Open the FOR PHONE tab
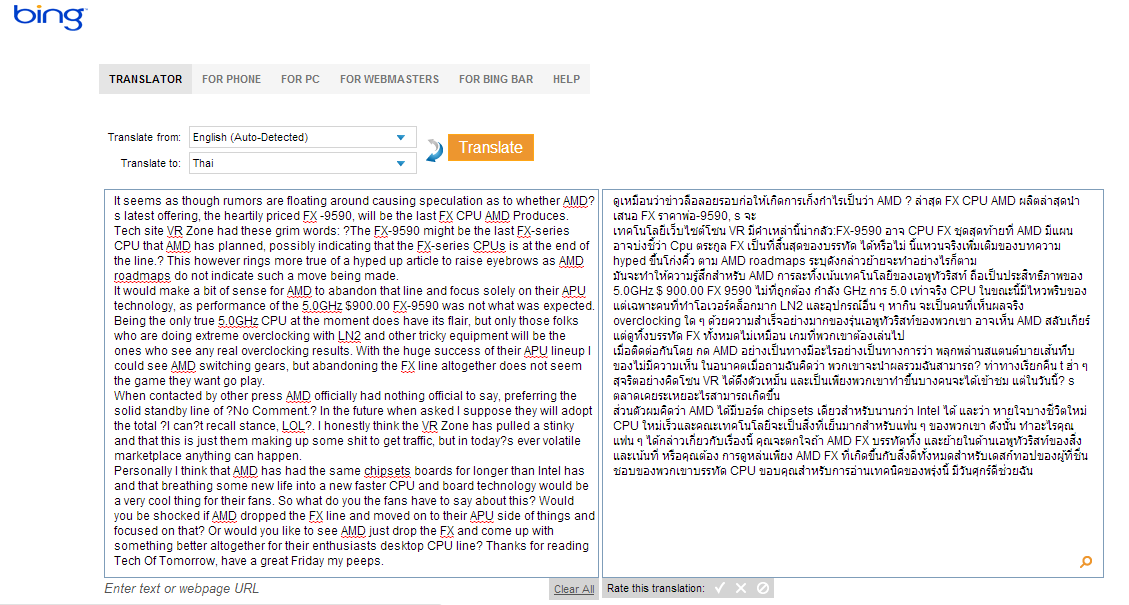Viewport: 1129px width, 605px height. point(231,79)
